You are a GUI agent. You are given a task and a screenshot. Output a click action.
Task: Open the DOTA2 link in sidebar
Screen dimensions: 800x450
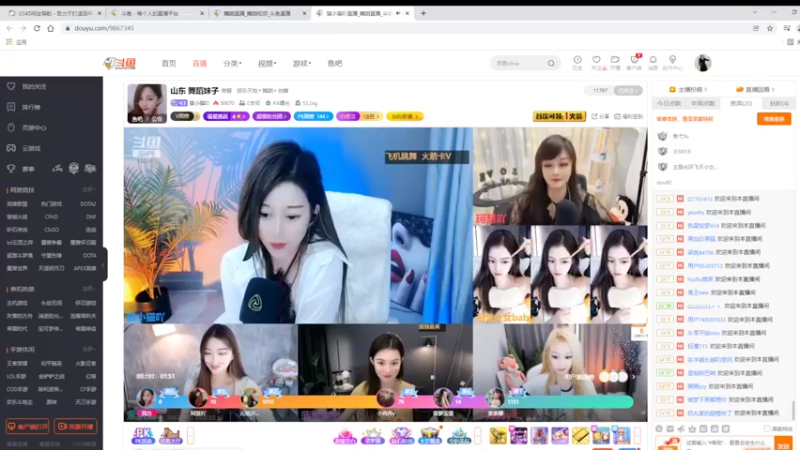[88, 204]
